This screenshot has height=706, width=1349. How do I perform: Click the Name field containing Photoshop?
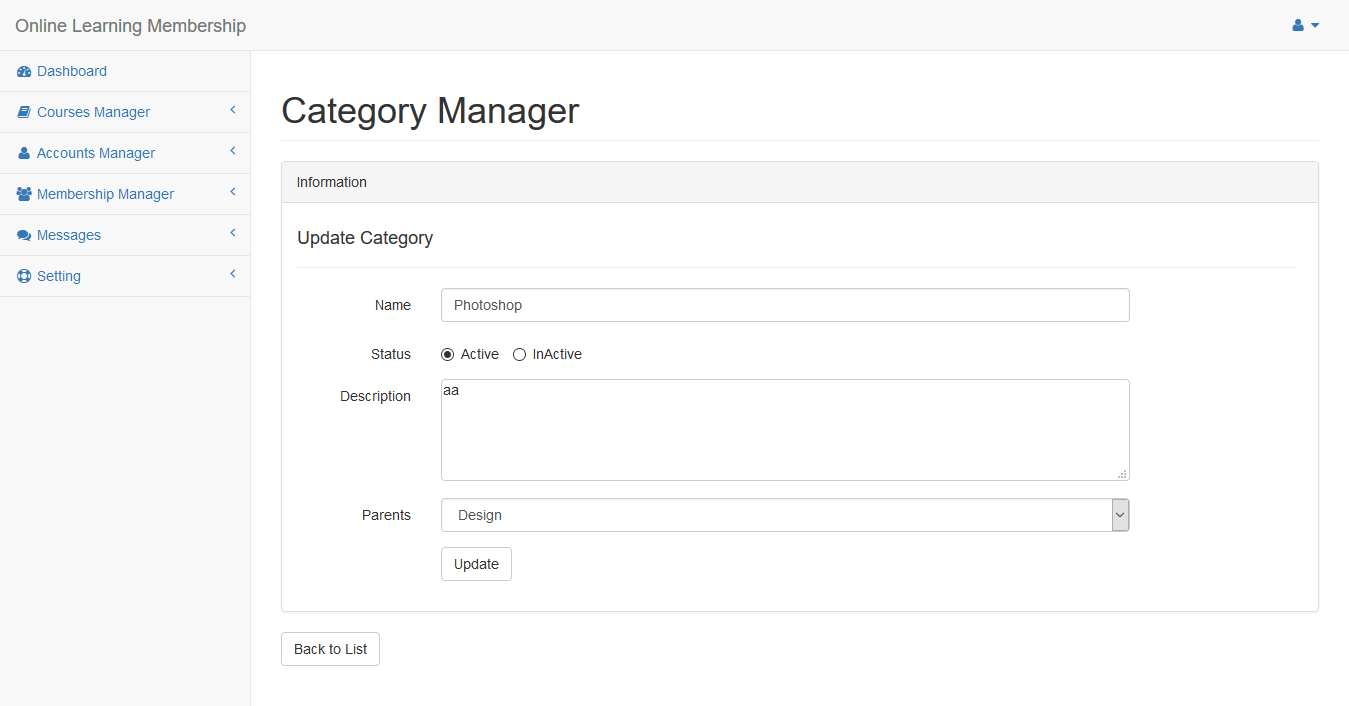[784, 305]
